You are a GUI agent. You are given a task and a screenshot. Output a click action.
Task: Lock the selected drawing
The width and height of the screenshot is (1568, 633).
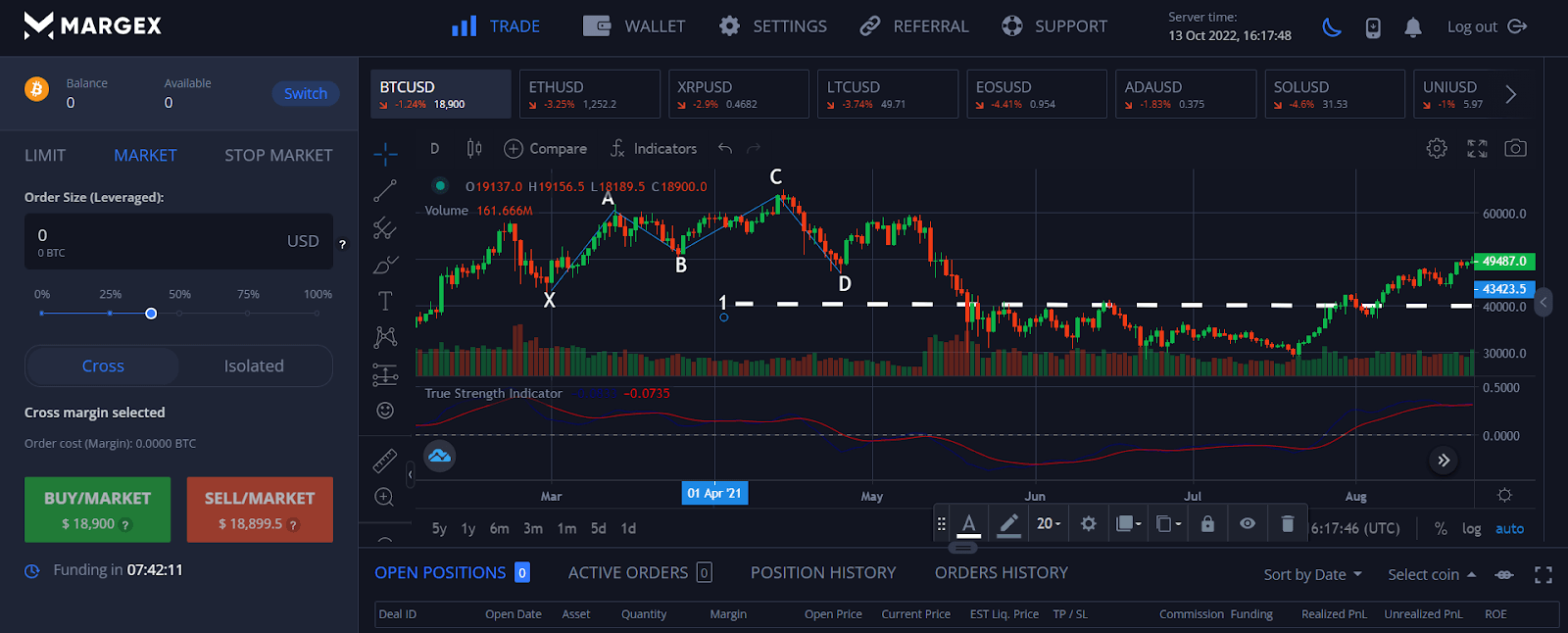point(1207,523)
